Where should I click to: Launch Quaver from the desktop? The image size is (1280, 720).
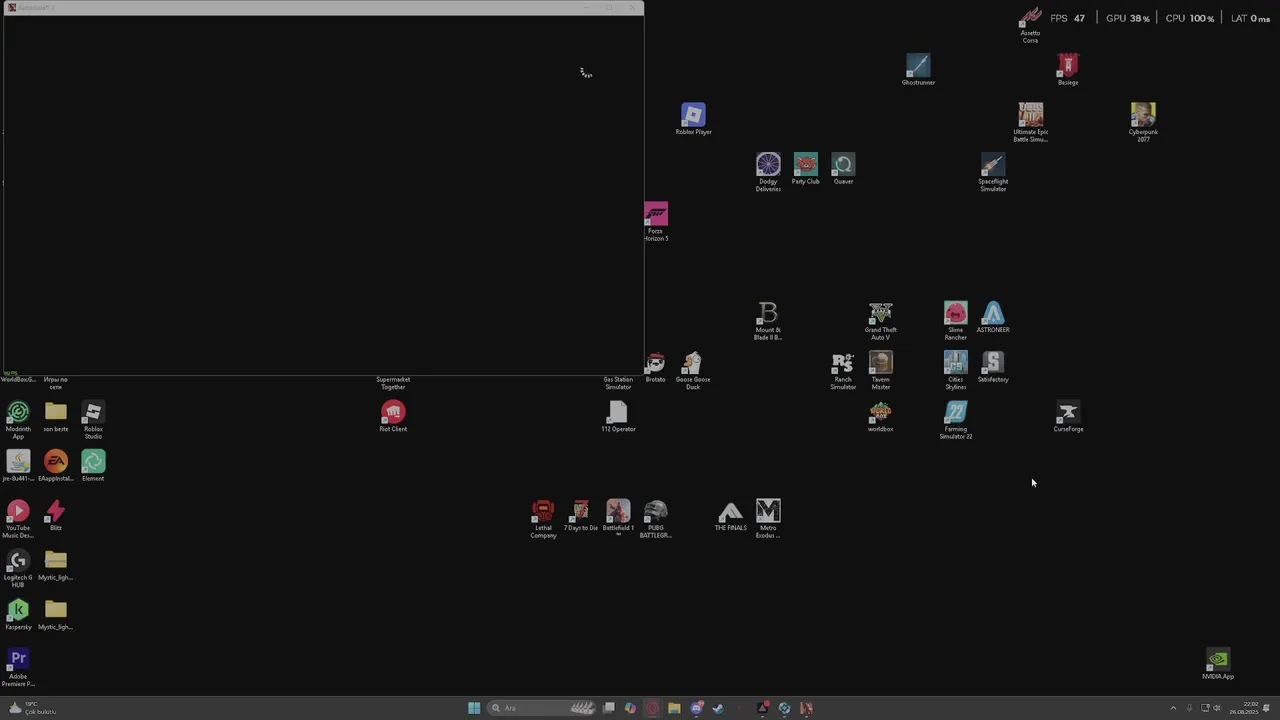tap(843, 168)
